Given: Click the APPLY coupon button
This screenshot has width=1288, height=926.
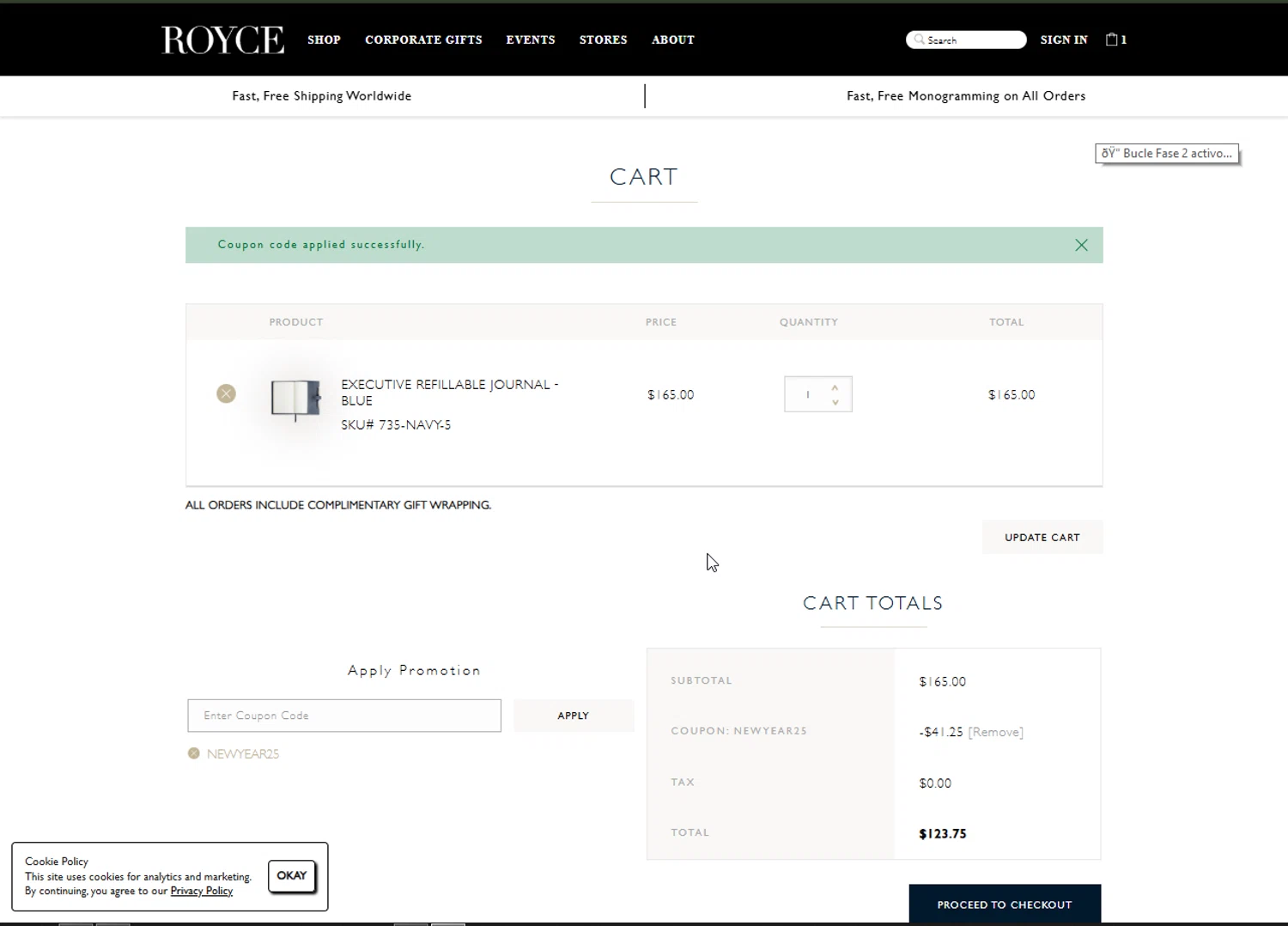Looking at the screenshot, I should click(574, 716).
